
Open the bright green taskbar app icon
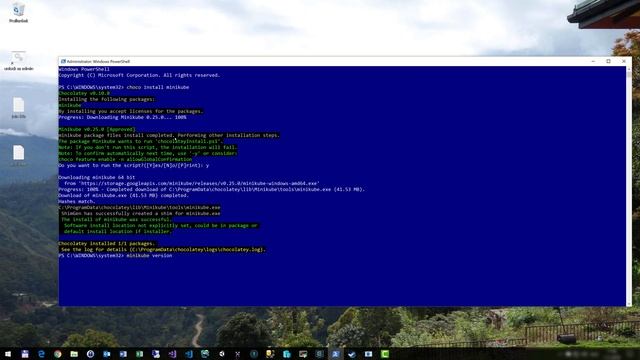[x=384, y=354]
